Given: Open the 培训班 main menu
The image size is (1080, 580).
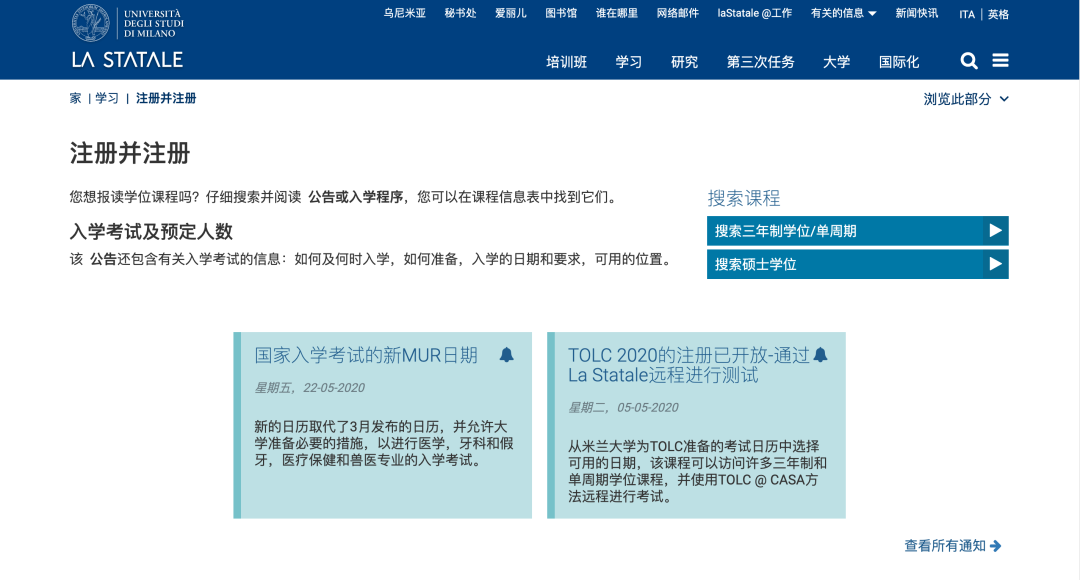Looking at the screenshot, I should tap(566, 62).
